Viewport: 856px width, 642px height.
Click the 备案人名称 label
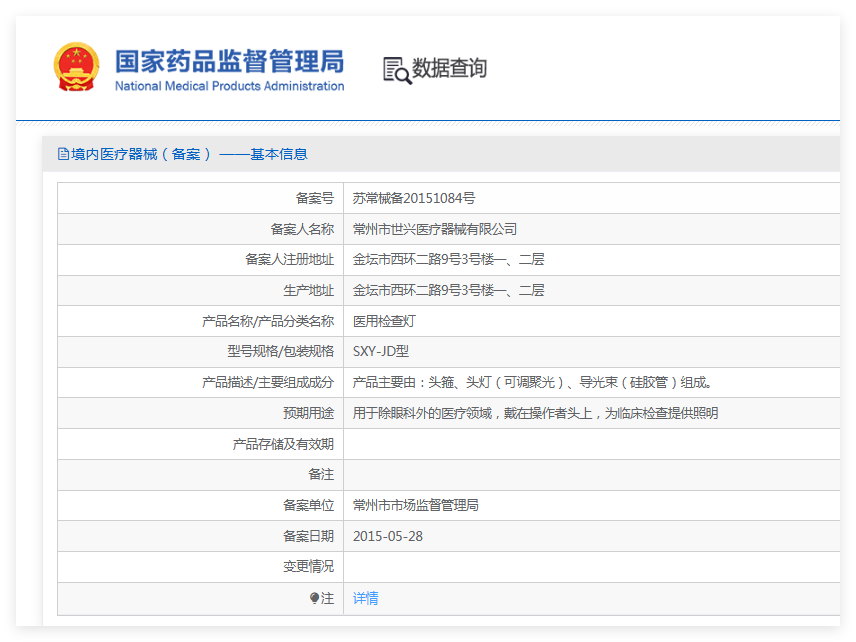(x=302, y=229)
